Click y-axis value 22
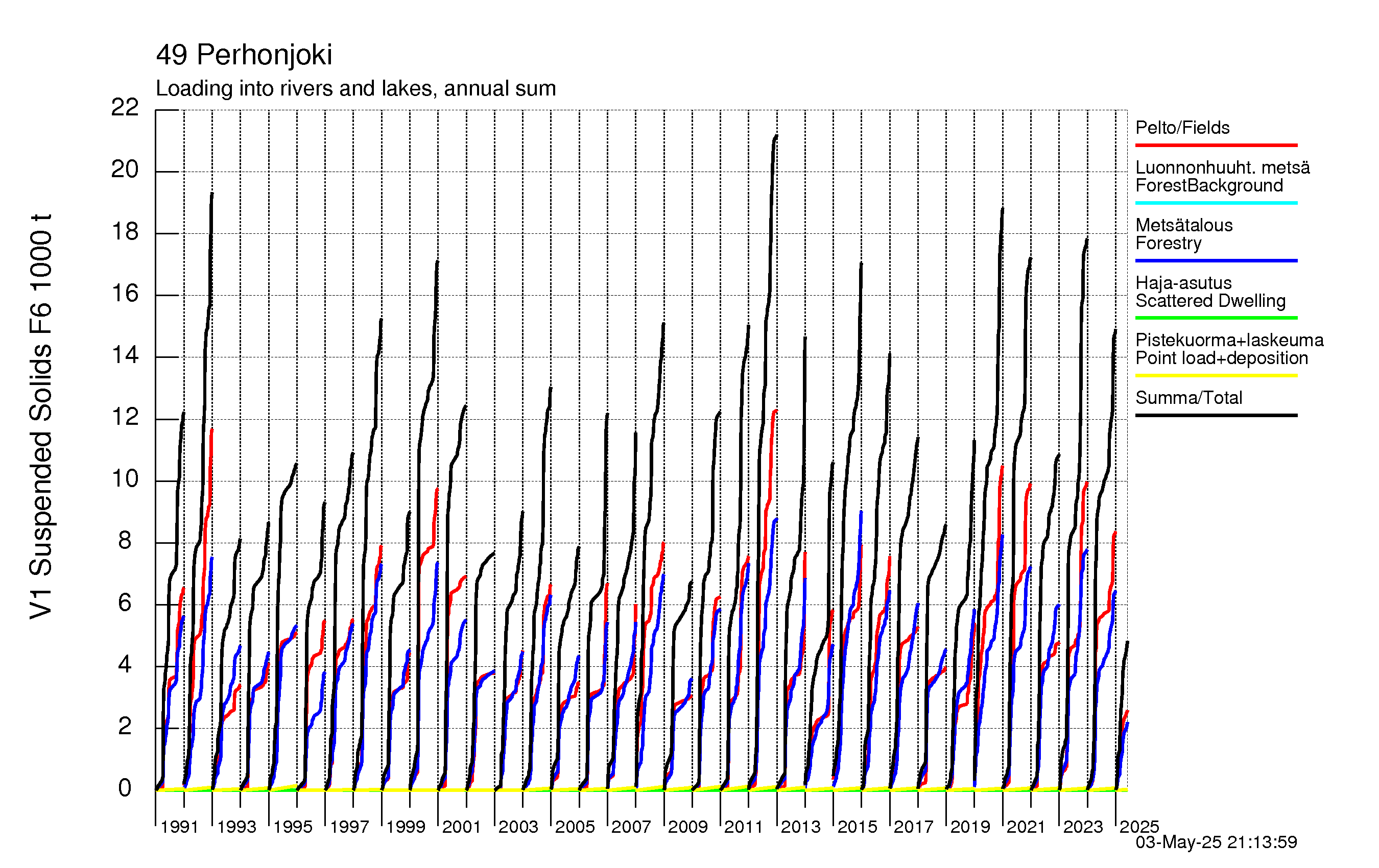The height and width of the screenshot is (868, 1379). click(x=125, y=108)
